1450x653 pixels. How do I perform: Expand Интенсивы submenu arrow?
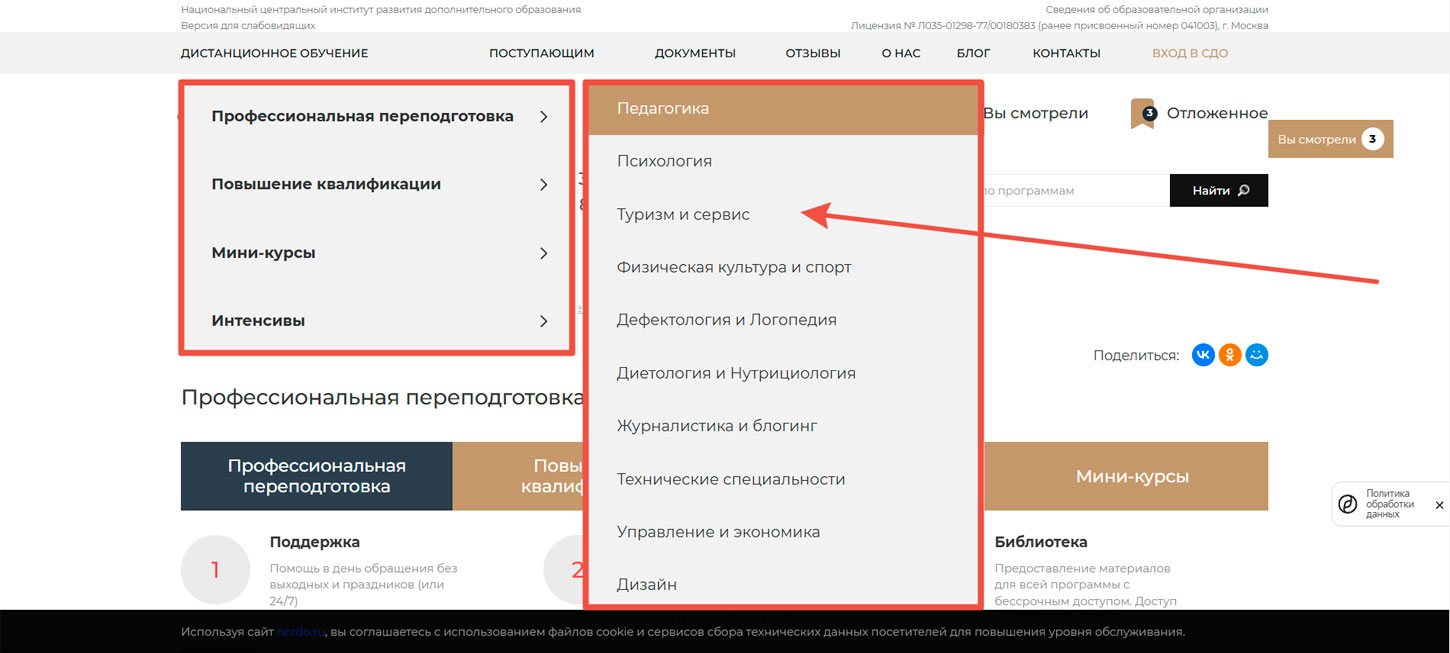click(x=544, y=321)
